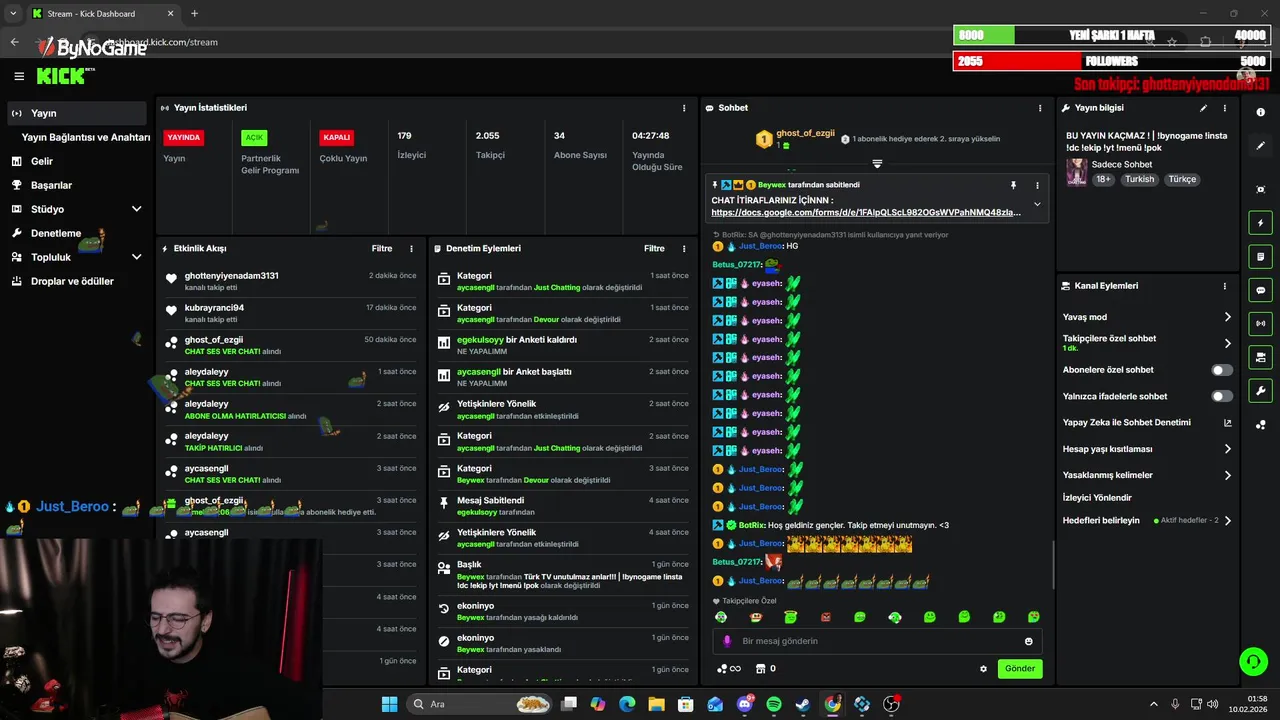Click the Windows taskbar search box
This screenshot has height=720, width=1280.
[480, 704]
